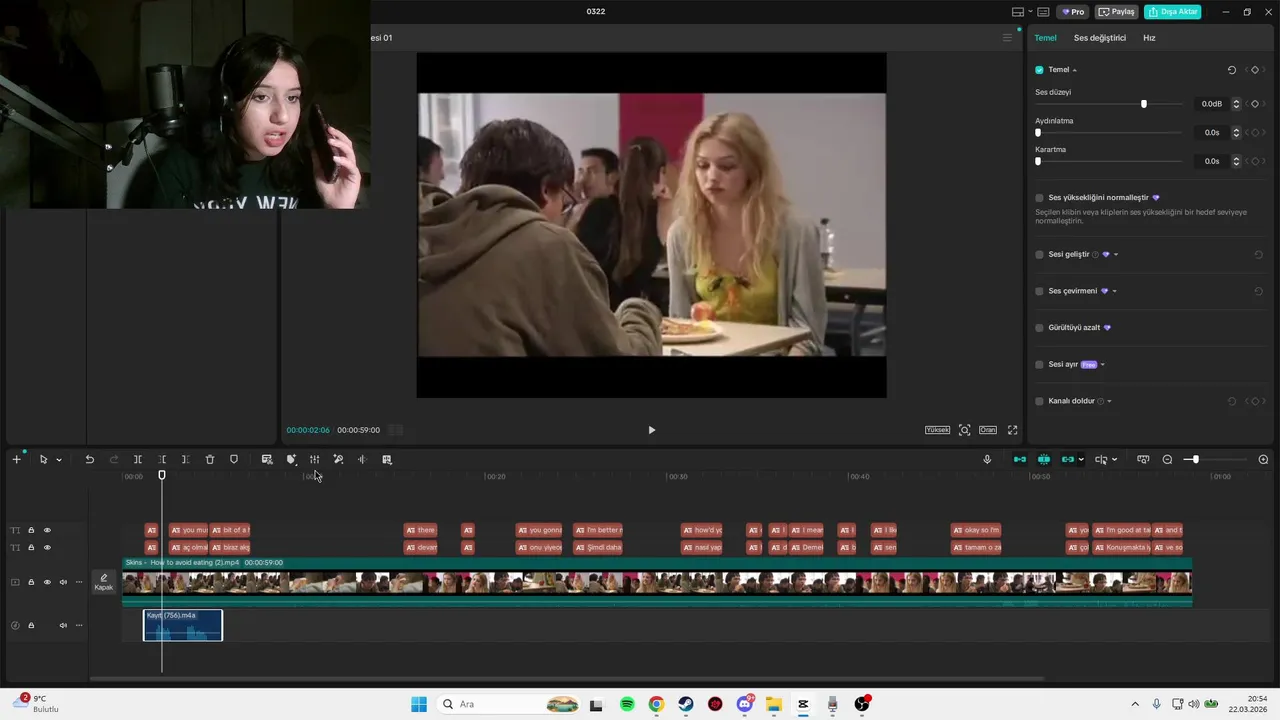Open linkage options dropdown arrow

tap(1081, 460)
